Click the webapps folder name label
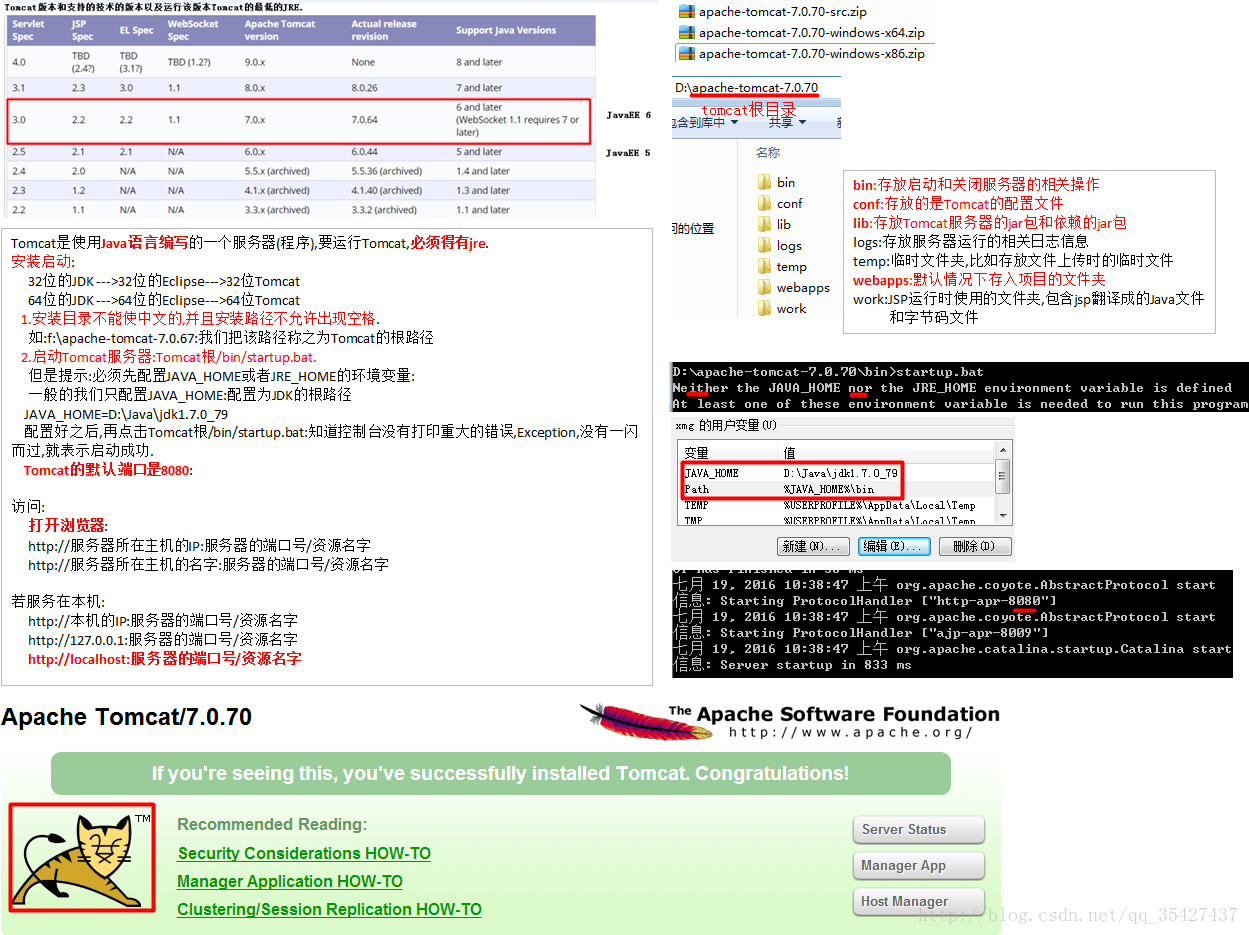1249x935 pixels. click(803, 287)
